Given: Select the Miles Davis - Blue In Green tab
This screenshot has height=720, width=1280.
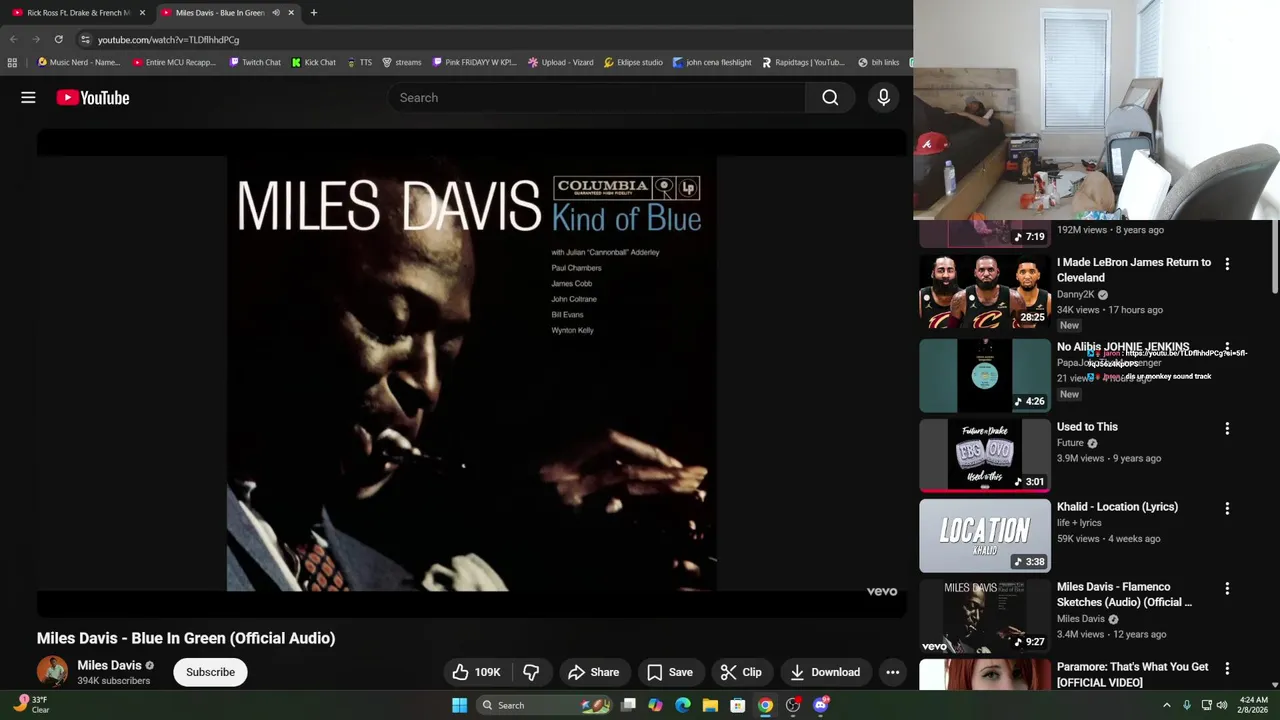Looking at the screenshot, I should point(222,12).
